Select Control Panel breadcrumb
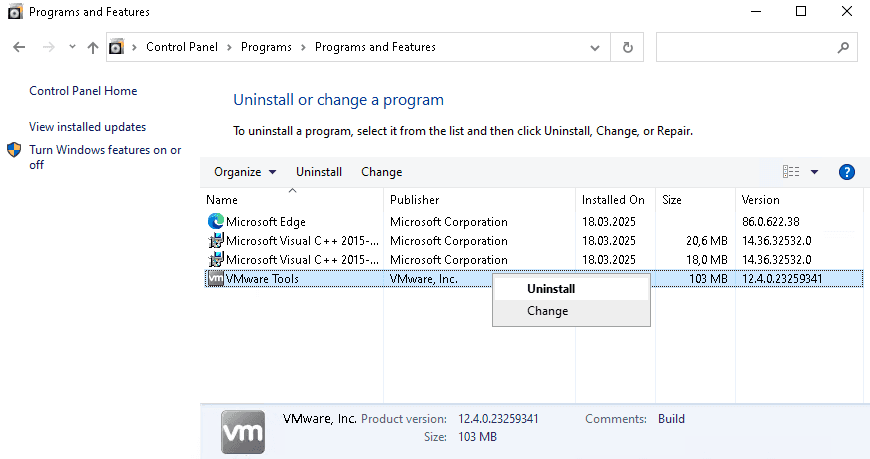The image size is (870, 459). coord(181,47)
